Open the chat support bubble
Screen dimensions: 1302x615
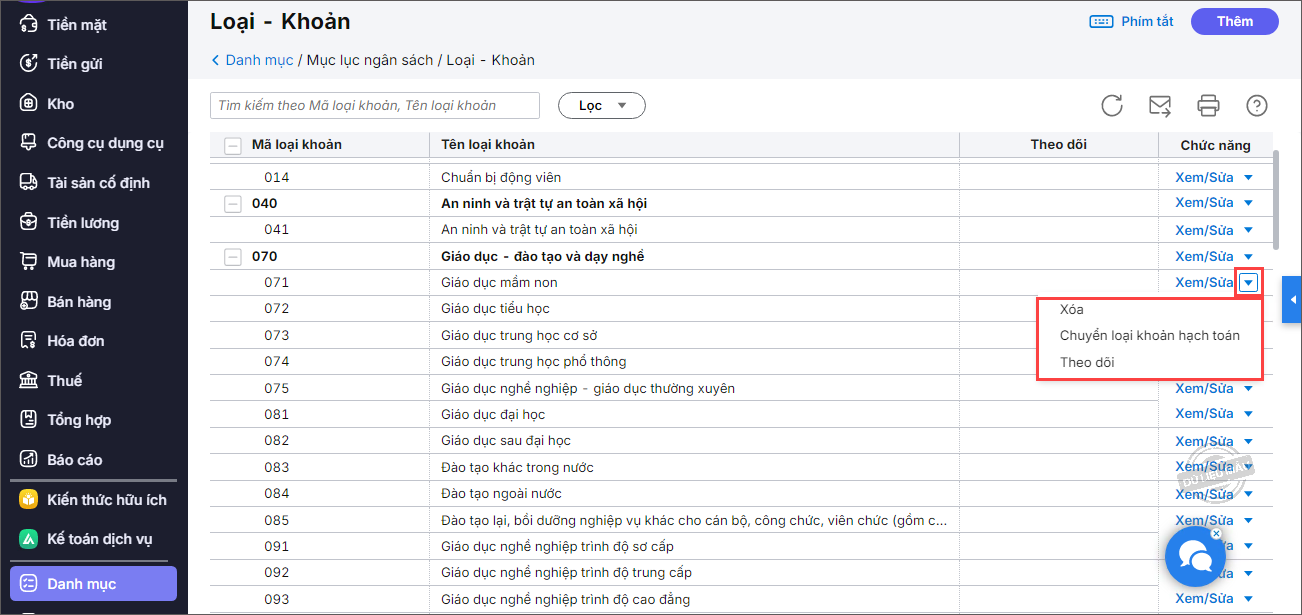(x=1195, y=557)
